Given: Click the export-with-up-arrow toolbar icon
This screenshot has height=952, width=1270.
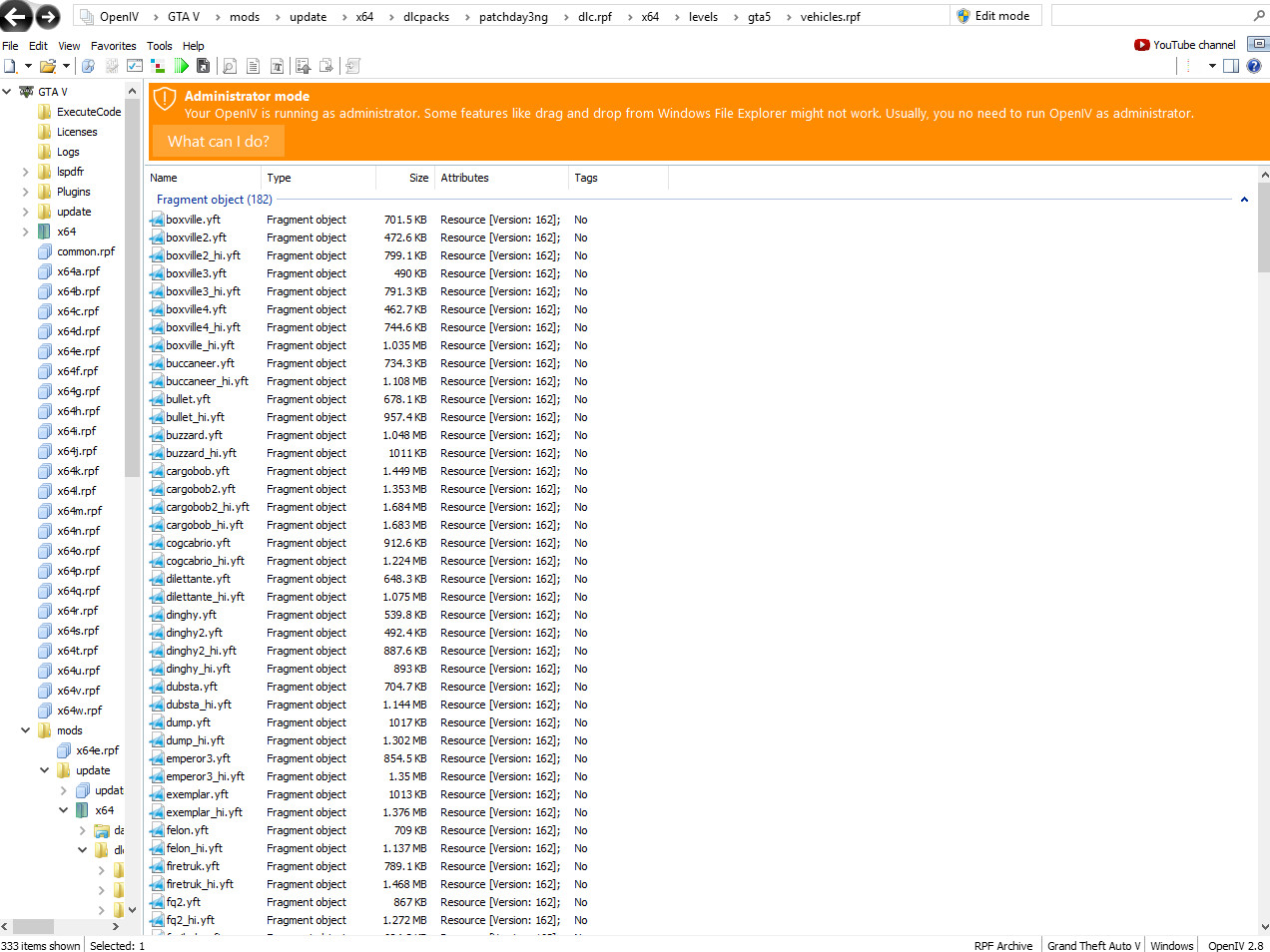Looking at the screenshot, I should click(303, 66).
